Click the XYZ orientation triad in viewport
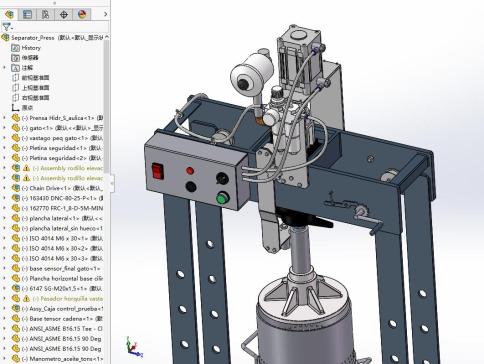The image size is (484, 364). (x=133, y=348)
